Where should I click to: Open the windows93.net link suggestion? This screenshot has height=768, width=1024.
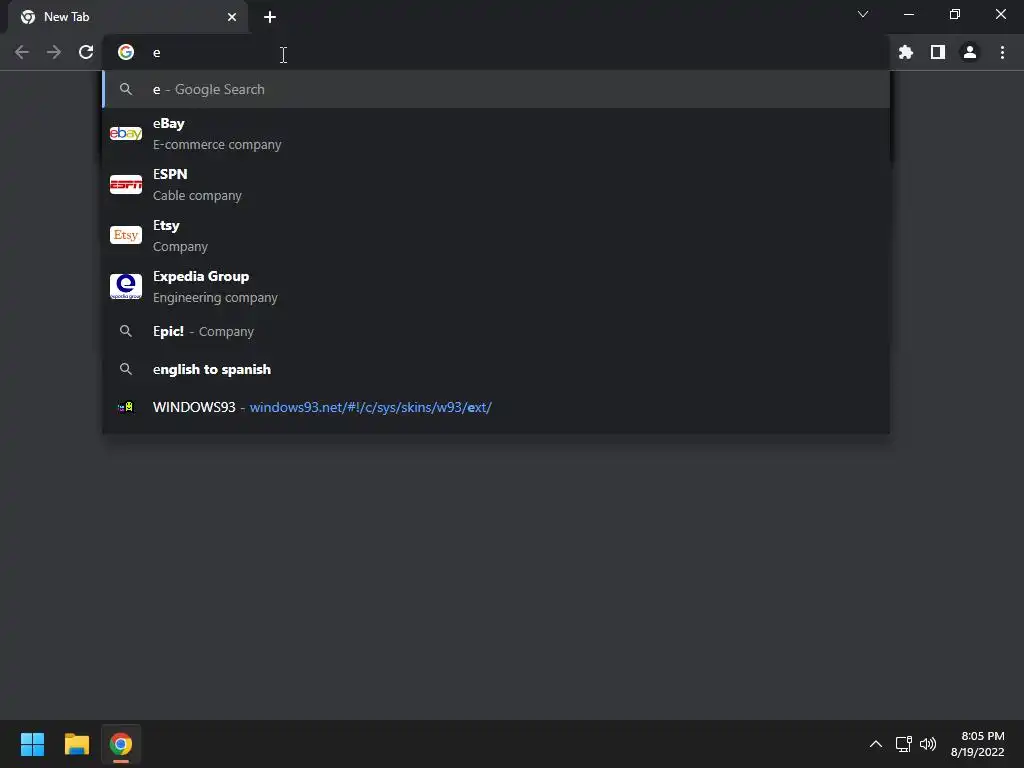(496, 407)
